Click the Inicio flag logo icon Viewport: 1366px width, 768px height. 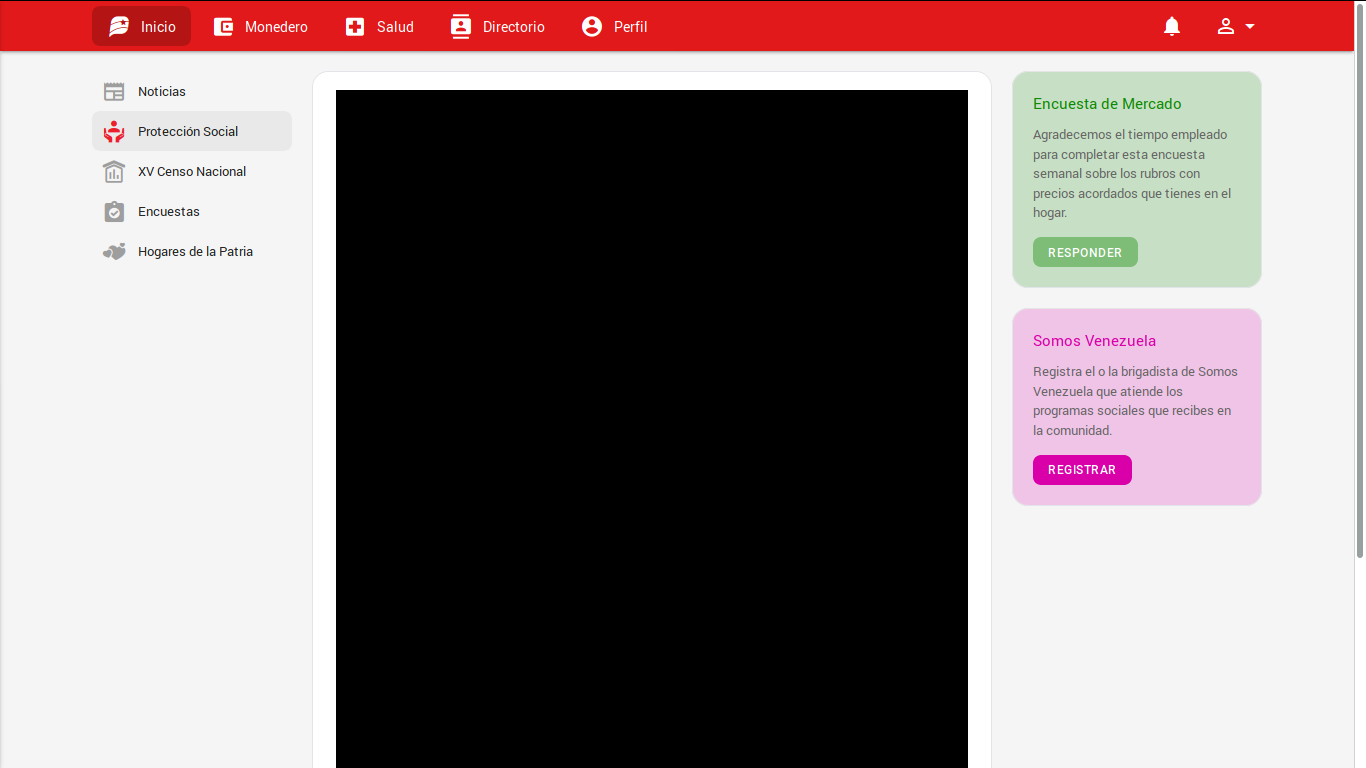(119, 27)
